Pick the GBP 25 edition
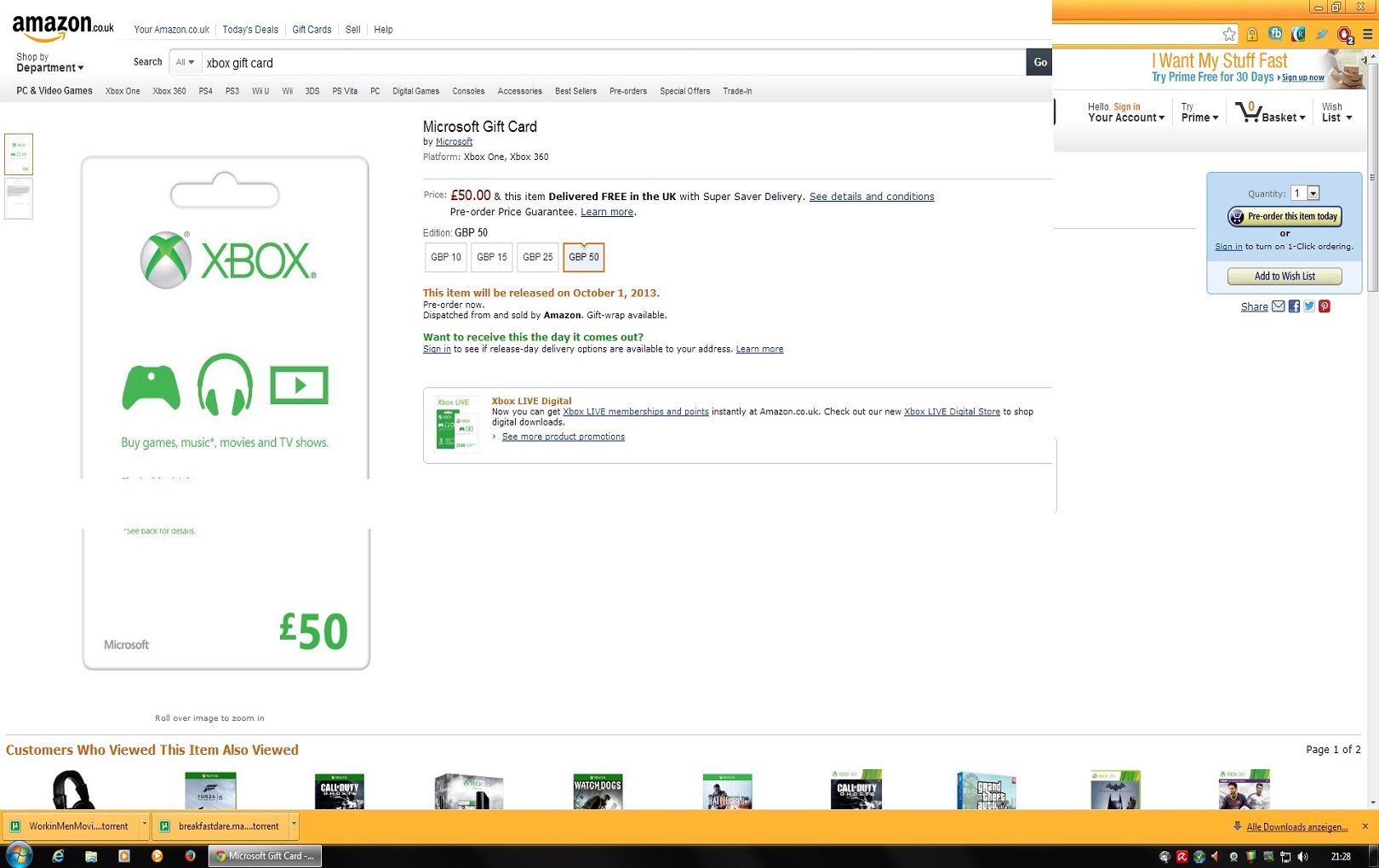The width and height of the screenshot is (1379, 868). click(x=537, y=257)
